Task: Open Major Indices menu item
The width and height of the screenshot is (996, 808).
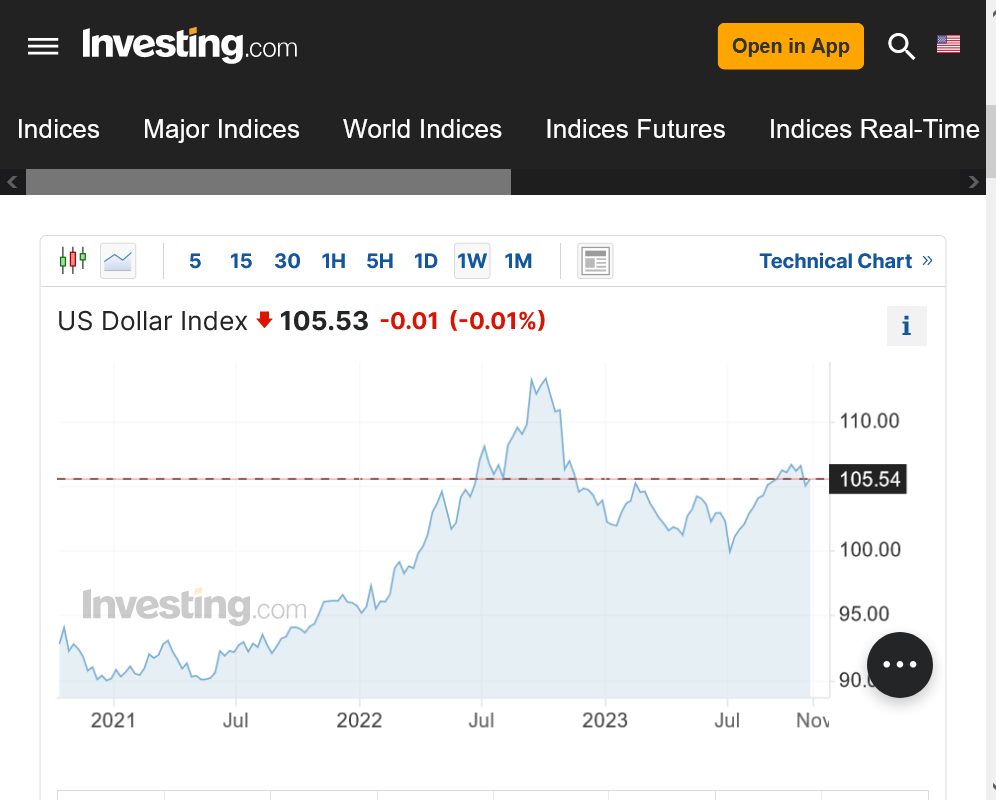Action: tap(221, 129)
